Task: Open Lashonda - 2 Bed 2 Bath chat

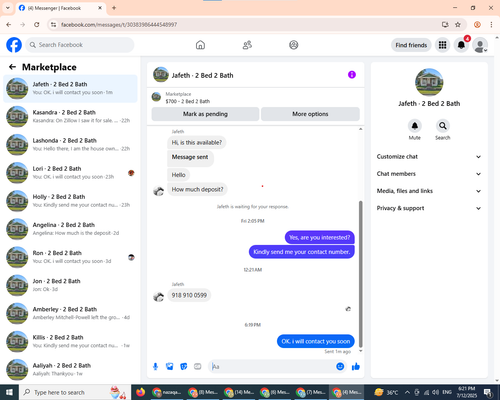Action: (70, 145)
